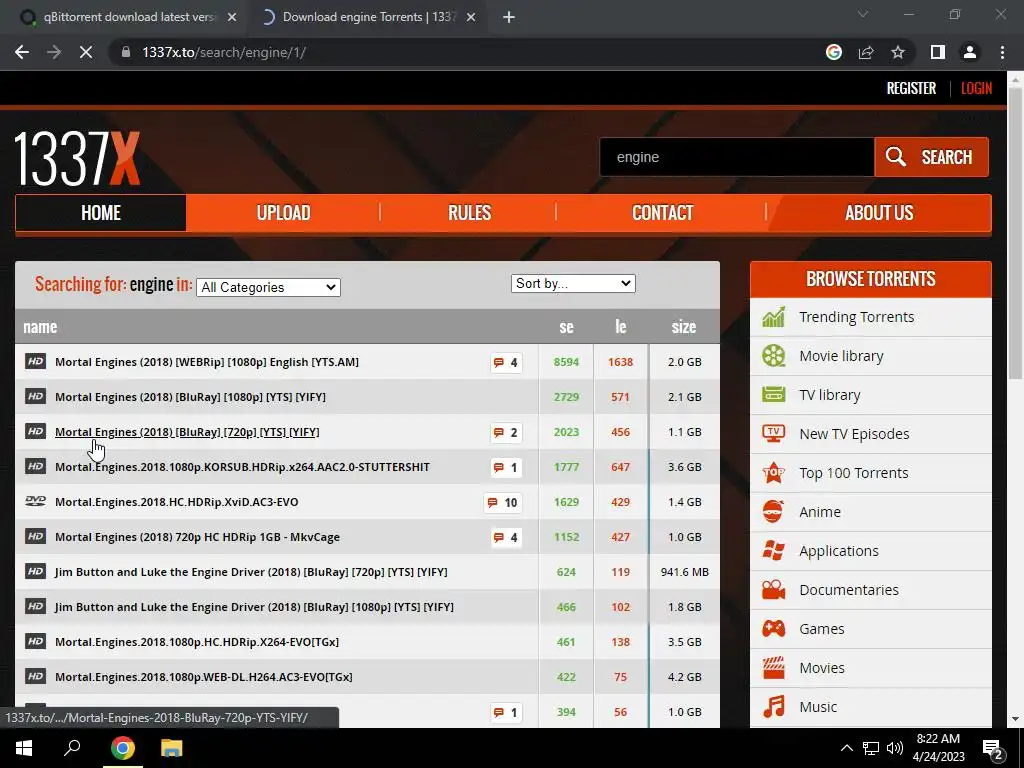Toggle the browser side panel icon
Screen dimensions: 1024x768
pos(938,52)
